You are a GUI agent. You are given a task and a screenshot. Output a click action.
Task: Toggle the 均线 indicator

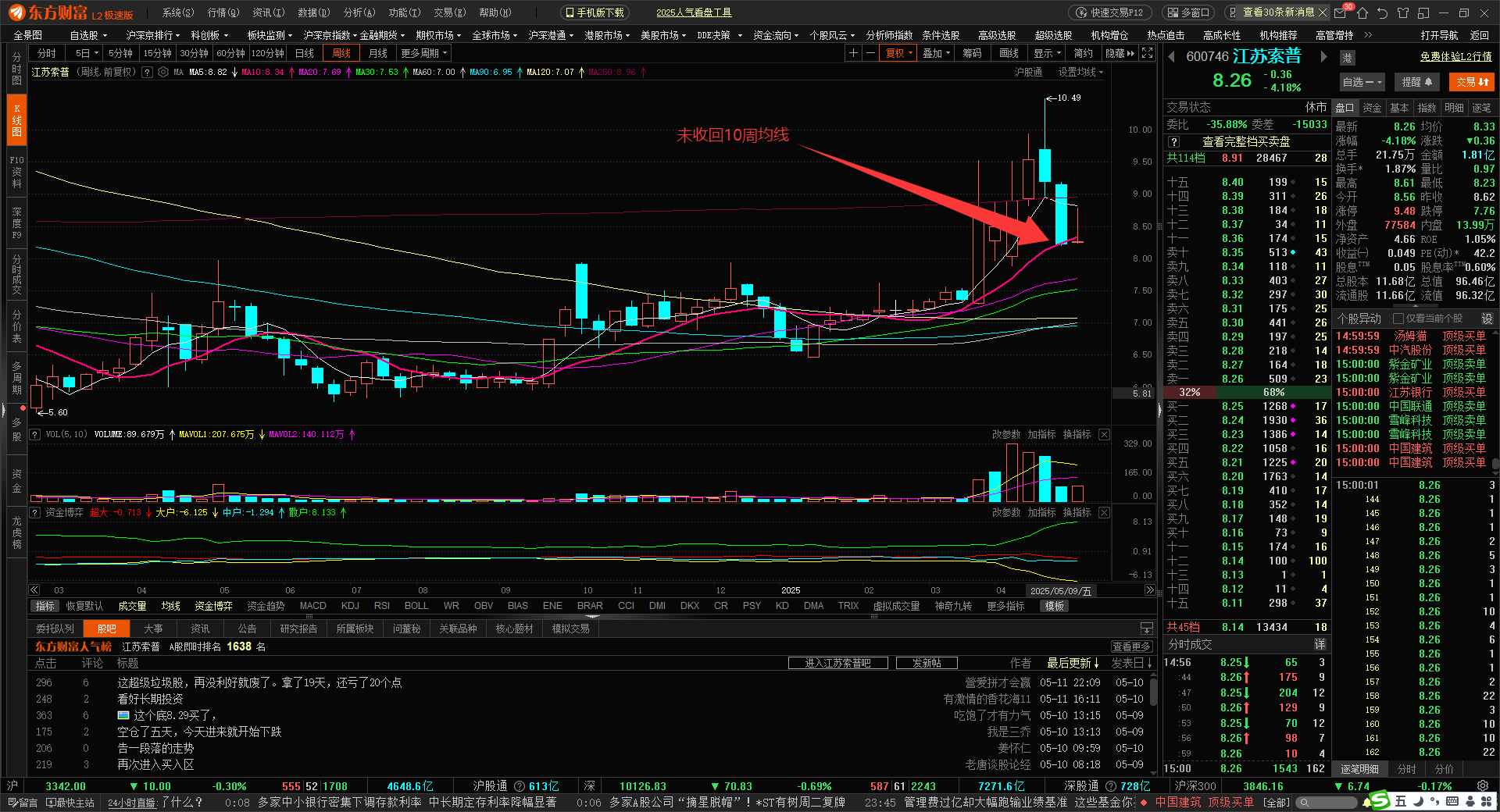(170, 606)
